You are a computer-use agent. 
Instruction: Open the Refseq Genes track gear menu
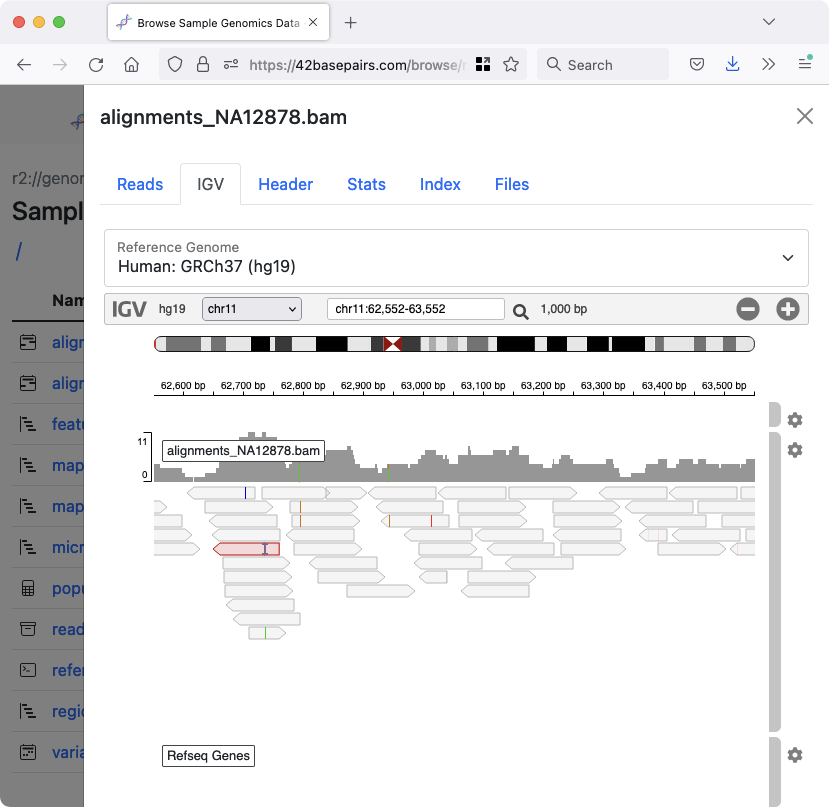[795, 755]
